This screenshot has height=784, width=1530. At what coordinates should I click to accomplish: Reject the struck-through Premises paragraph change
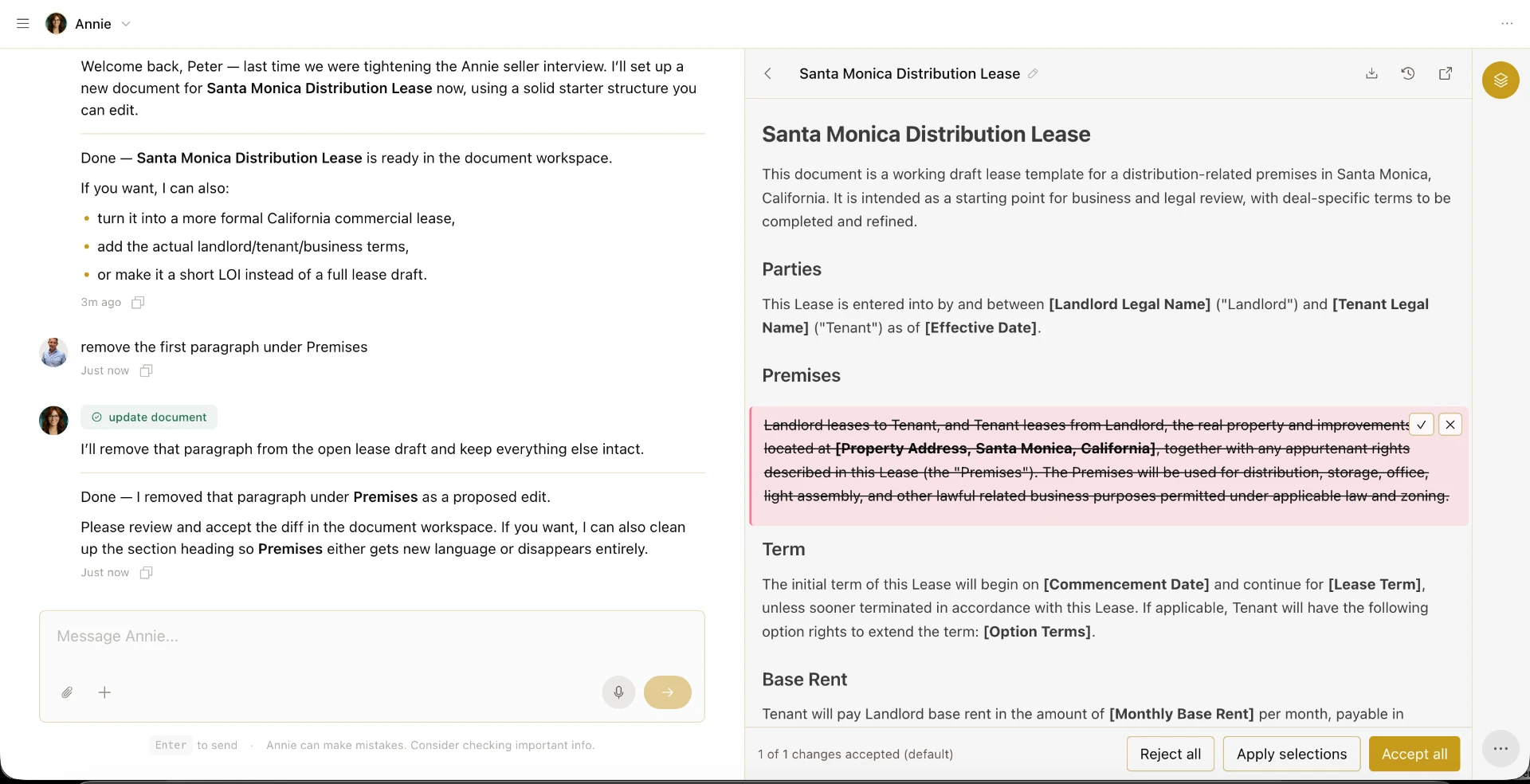(1450, 425)
